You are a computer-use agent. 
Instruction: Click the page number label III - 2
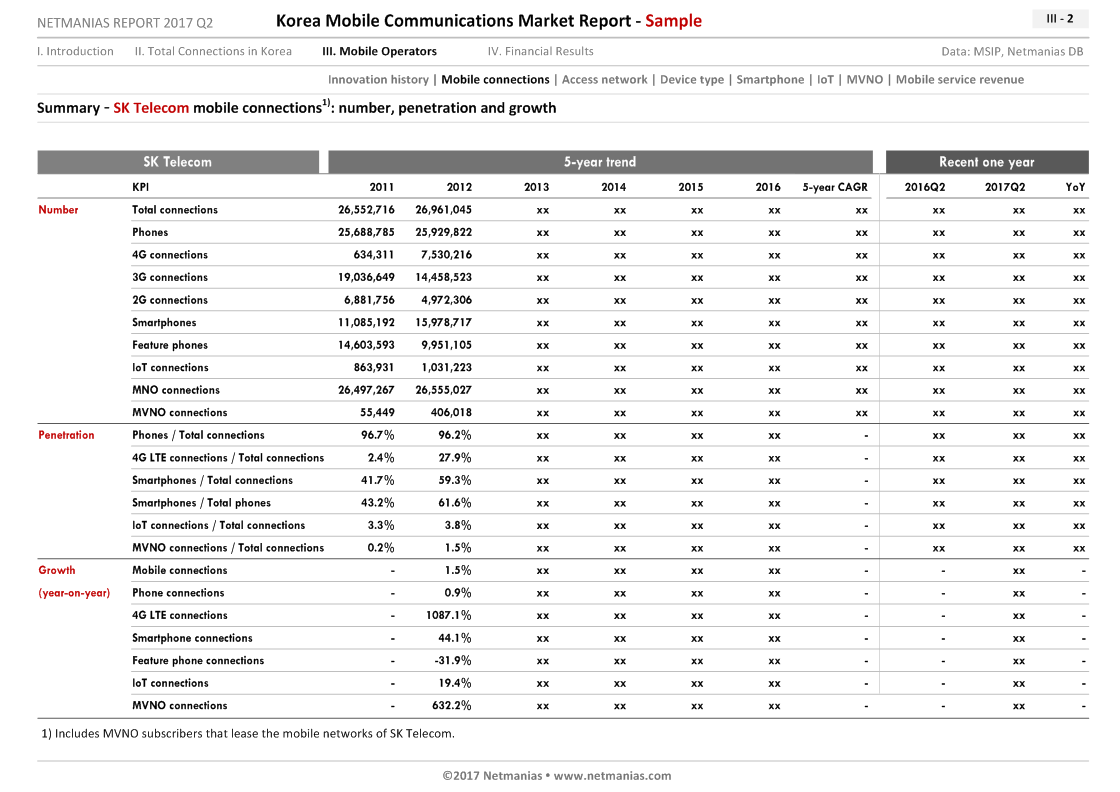1060,19
